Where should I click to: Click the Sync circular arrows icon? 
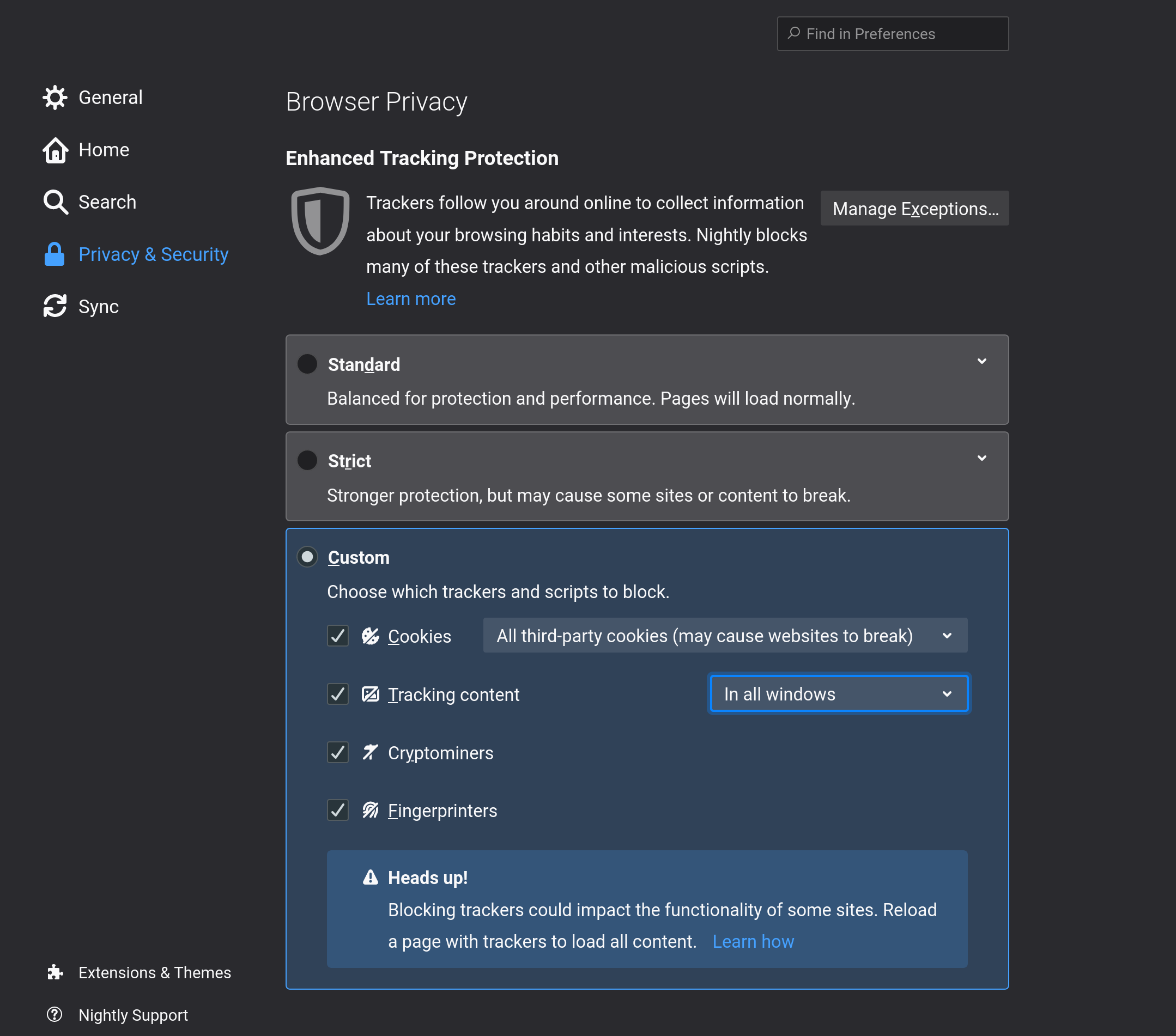point(54,306)
